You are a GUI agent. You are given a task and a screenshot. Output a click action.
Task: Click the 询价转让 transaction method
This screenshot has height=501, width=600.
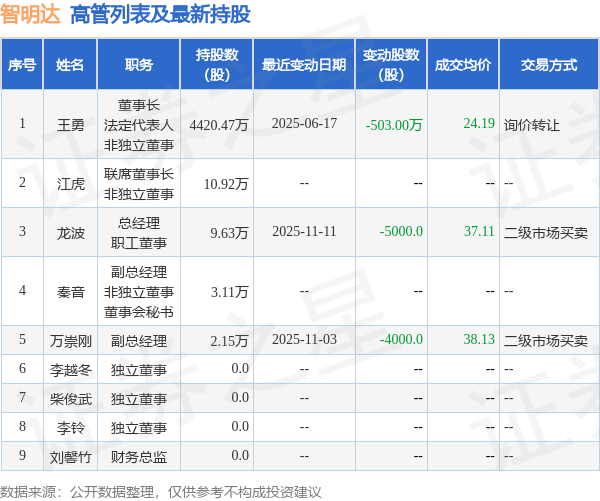pyautogui.click(x=532, y=125)
